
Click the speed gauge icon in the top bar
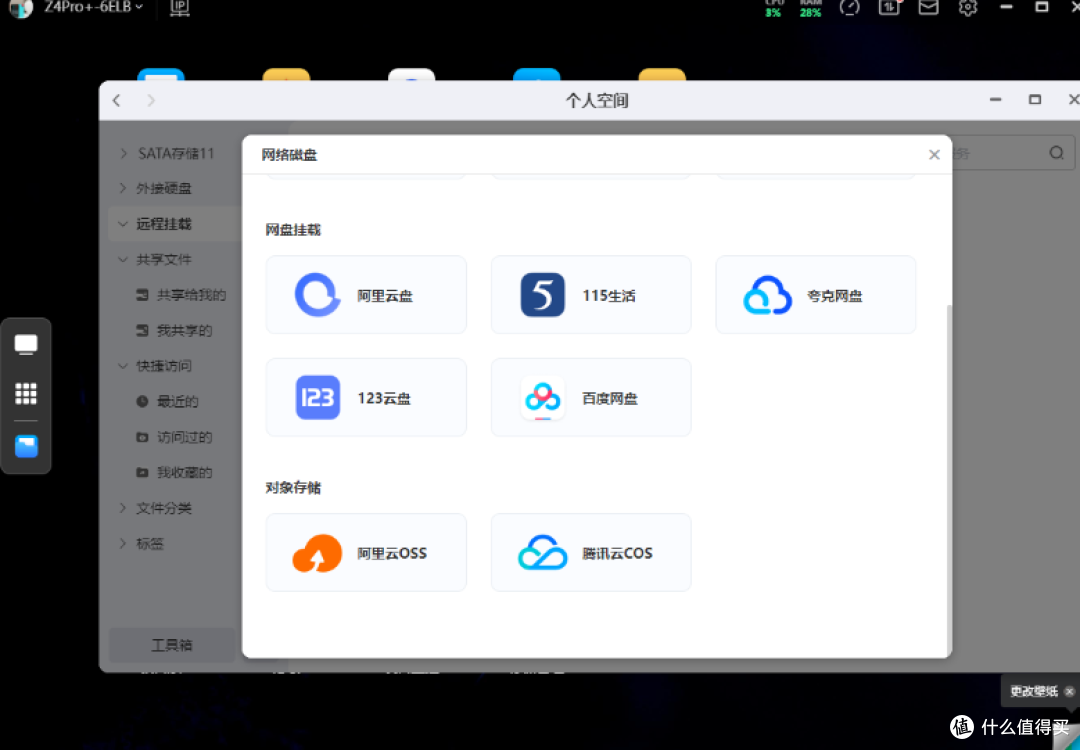(849, 8)
